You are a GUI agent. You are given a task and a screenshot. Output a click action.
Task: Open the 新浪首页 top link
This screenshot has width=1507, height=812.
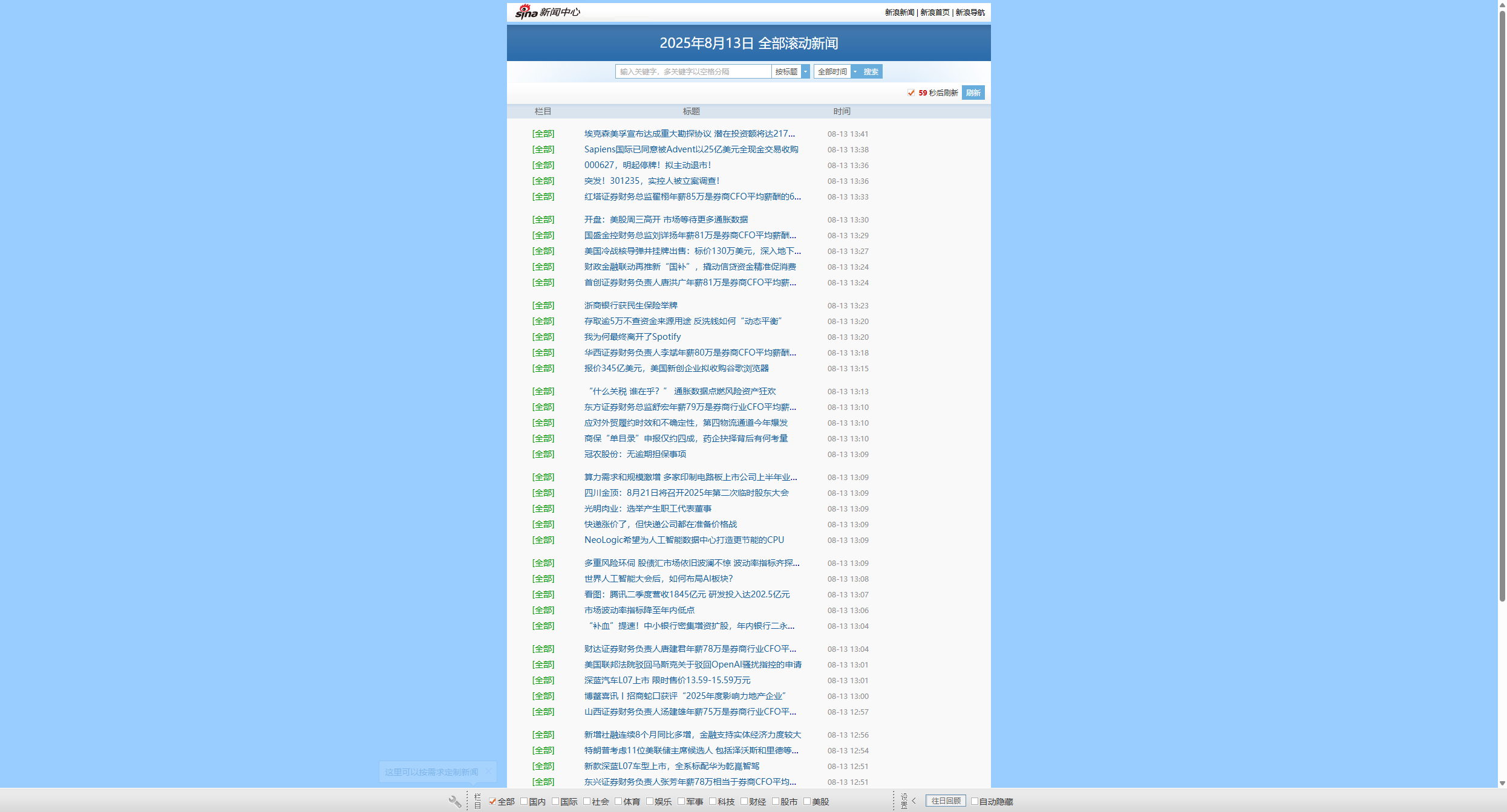click(935, 12)
